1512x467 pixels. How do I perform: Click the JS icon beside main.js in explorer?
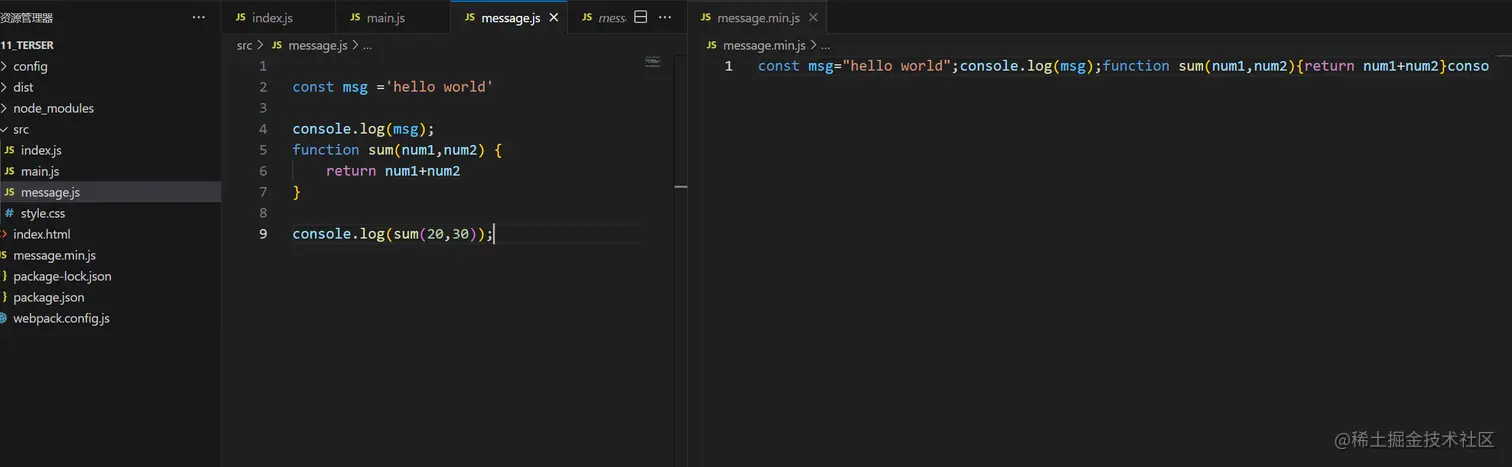(x=10, y=171)
